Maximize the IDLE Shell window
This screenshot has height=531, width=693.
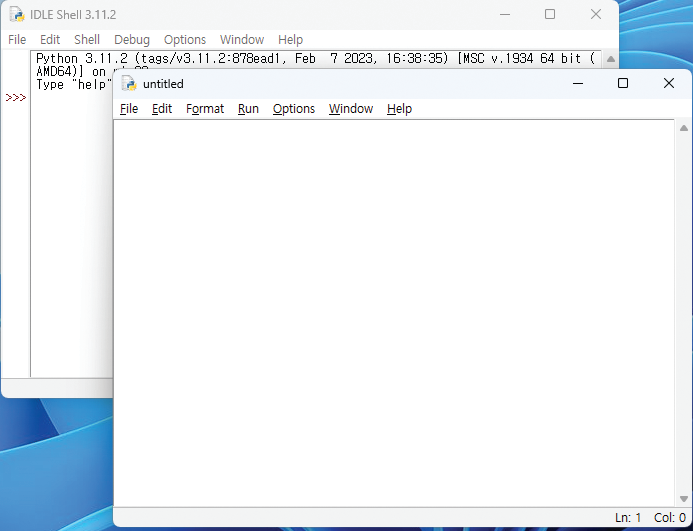pos(550,15)
